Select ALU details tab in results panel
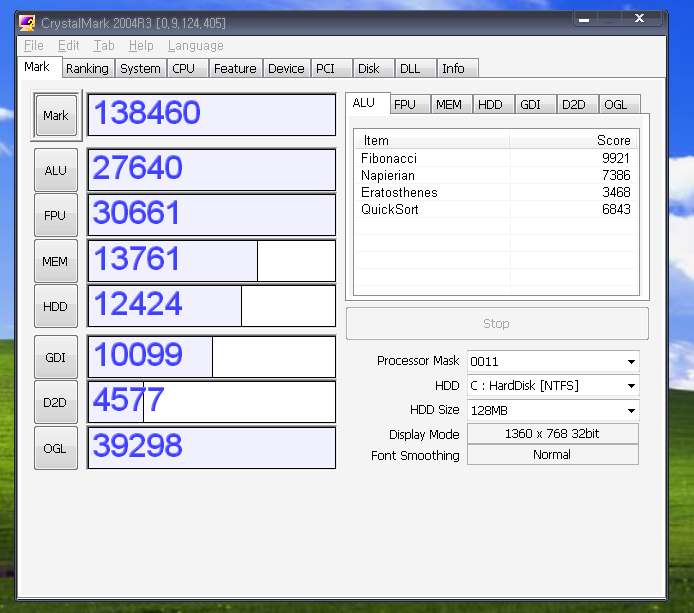 (367, 103)
